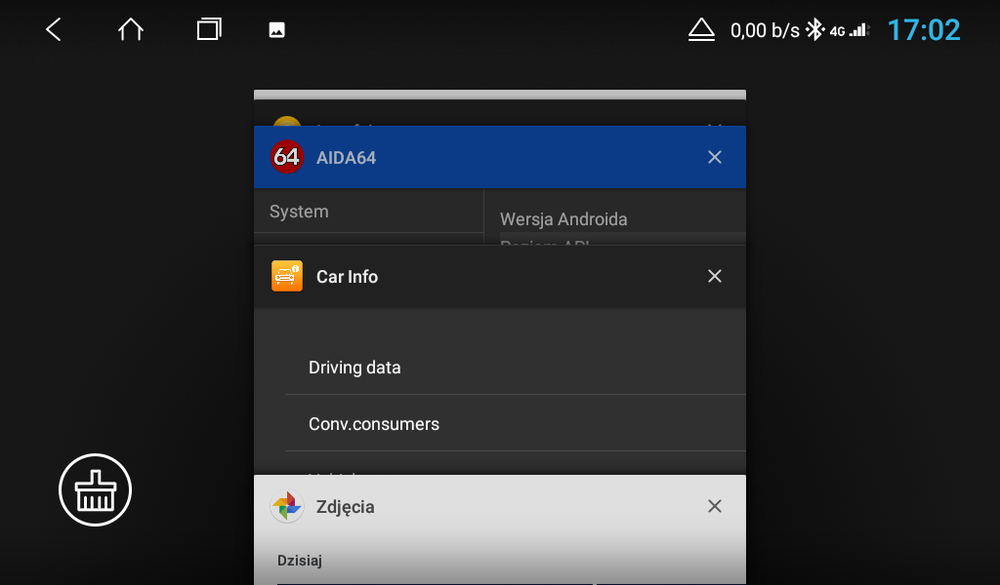Open Zdjęcia using the Google Photos icon
The height and width of the screenshot is (585, 1000).
(286, 506)
